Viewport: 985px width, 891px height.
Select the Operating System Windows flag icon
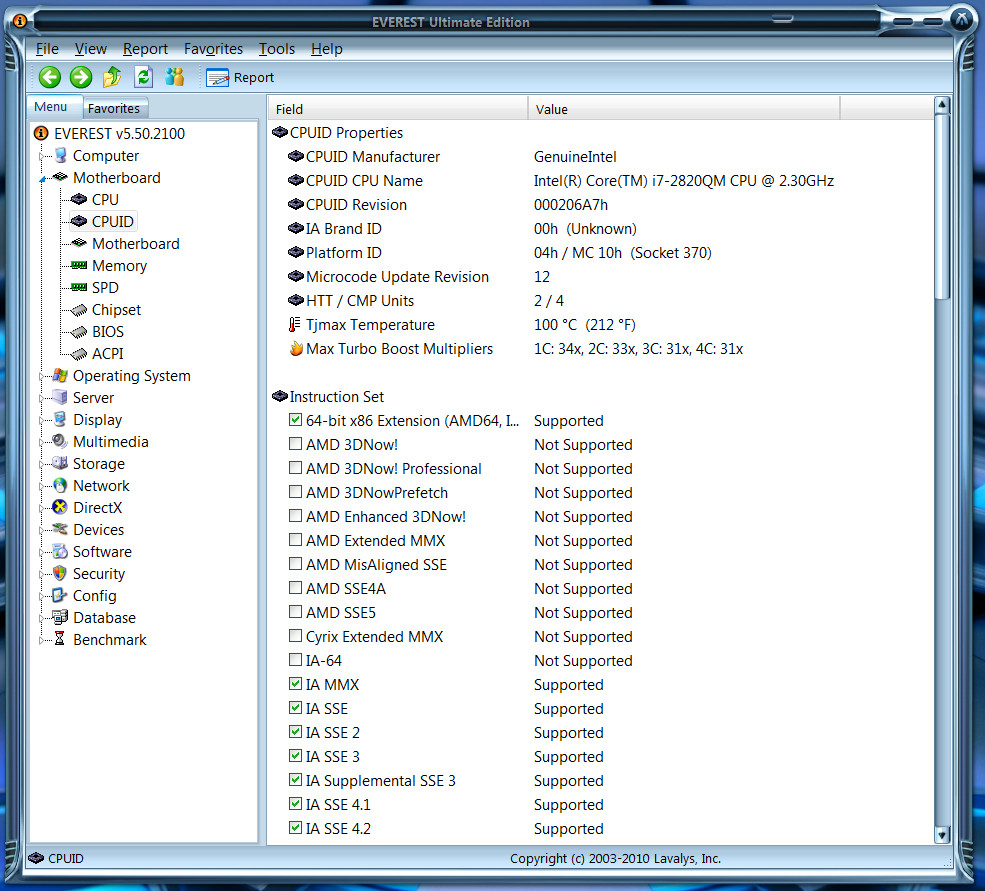60,375
